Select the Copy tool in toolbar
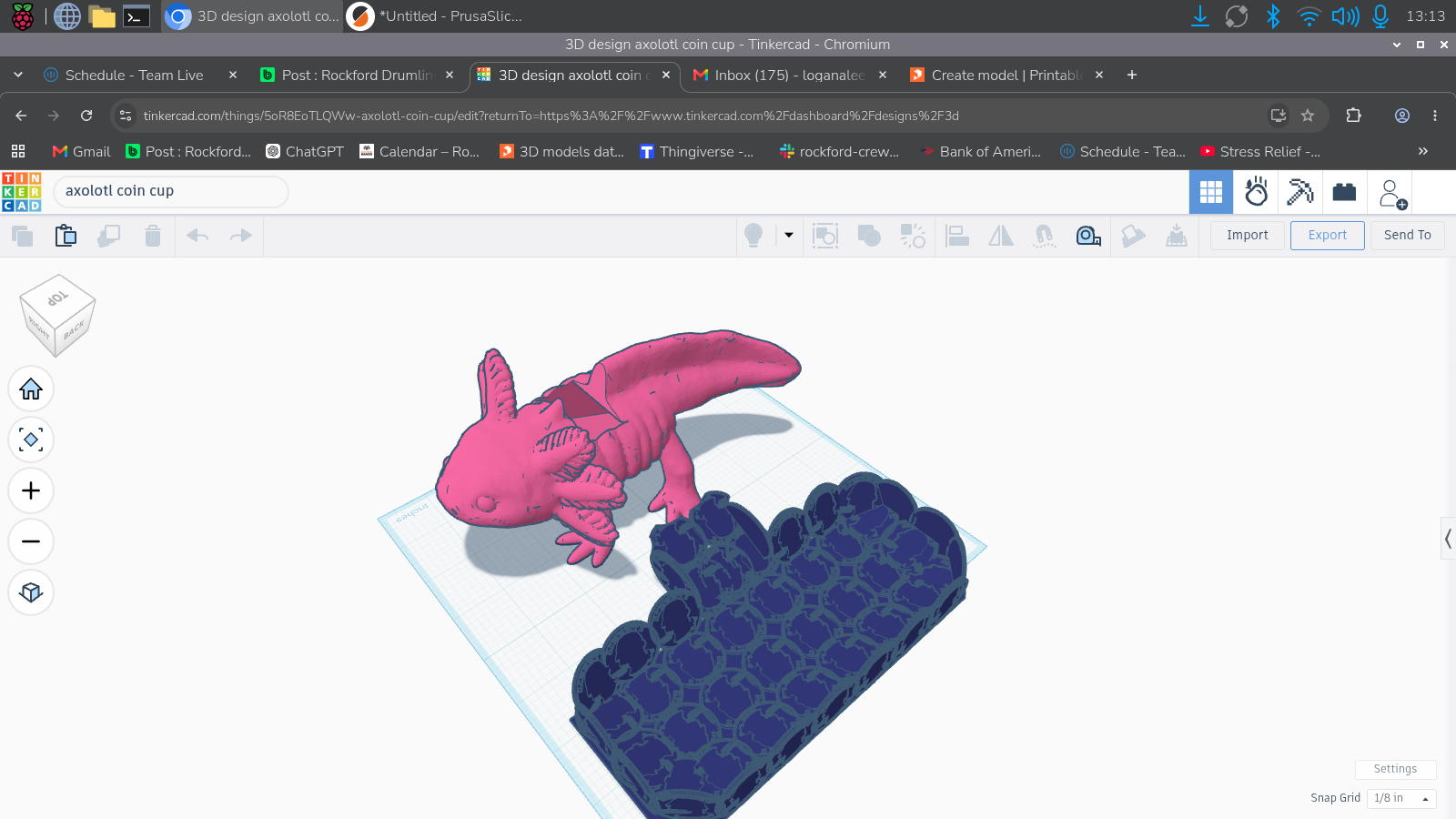Viewport: 1456px width, 819px height. click(x=23, y=237)
